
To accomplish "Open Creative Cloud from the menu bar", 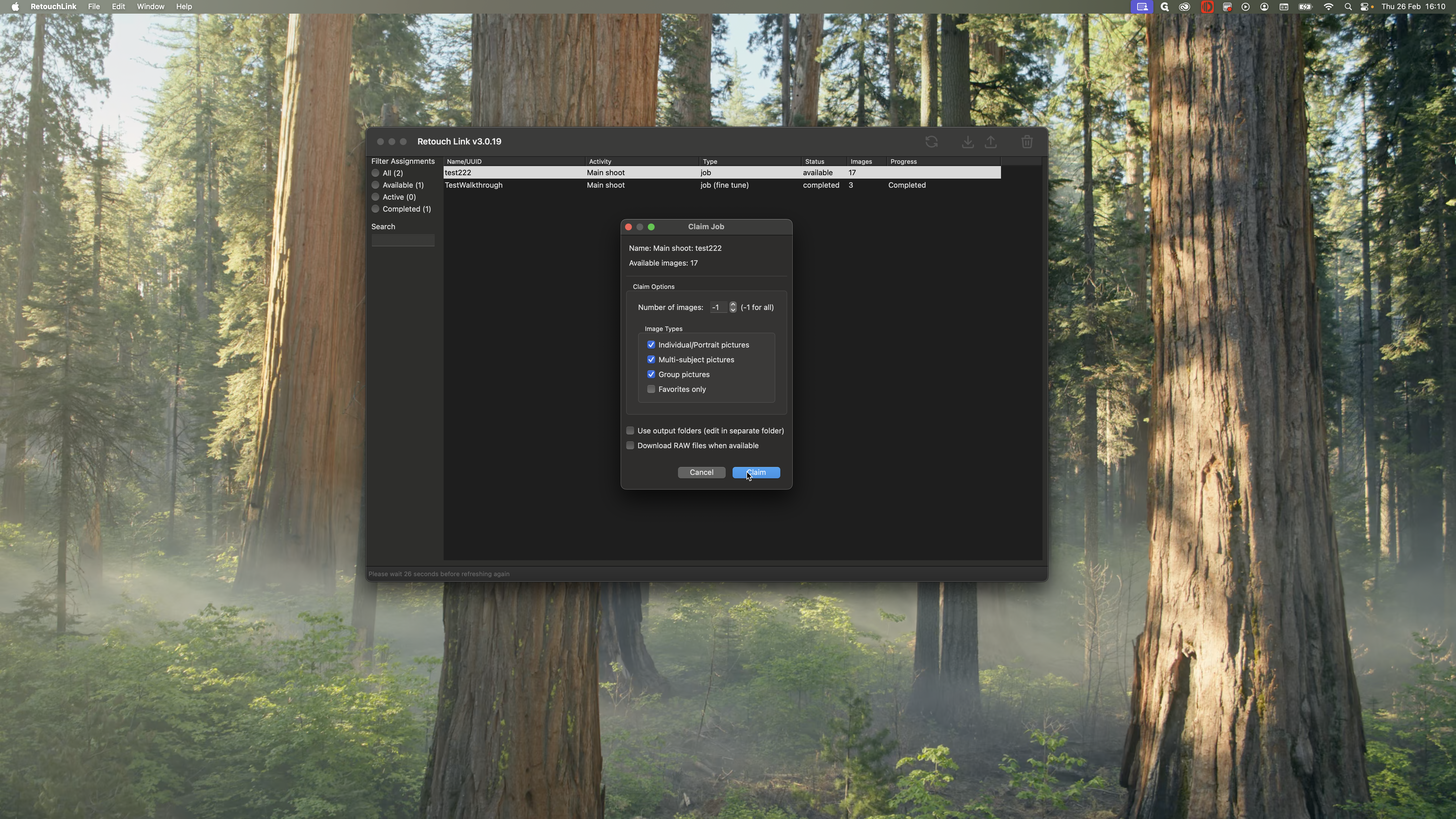I will 1184,7.
